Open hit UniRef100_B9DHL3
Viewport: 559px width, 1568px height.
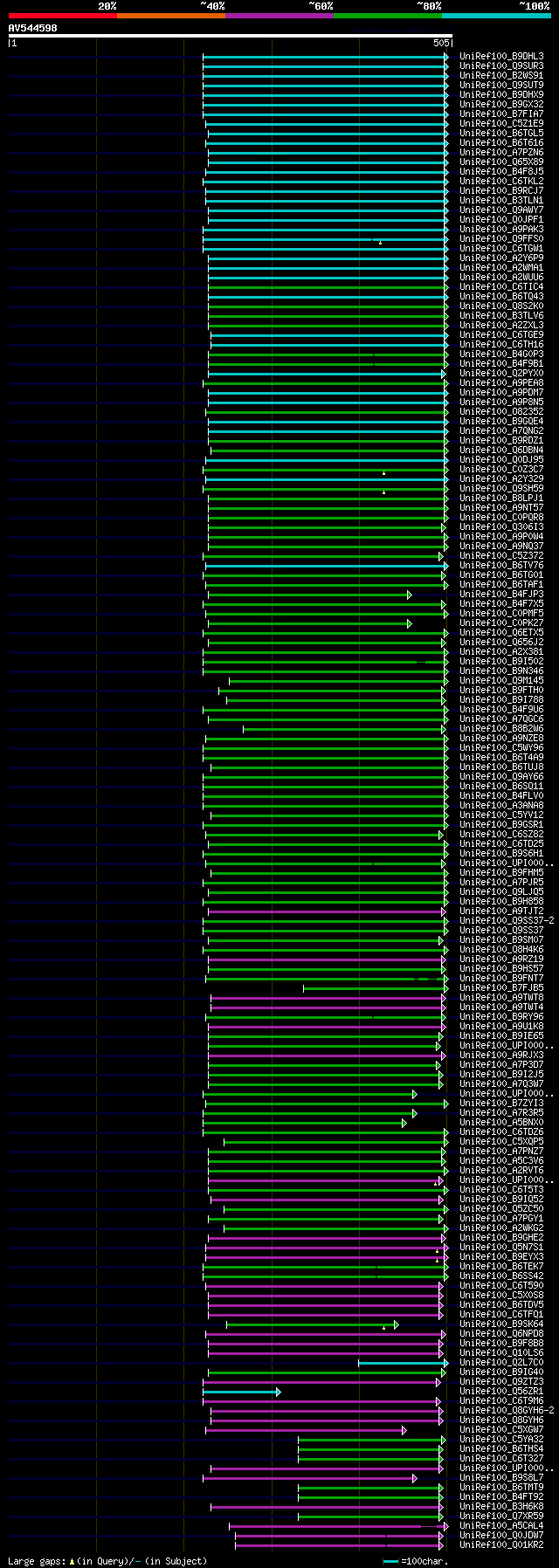[x=501, y=57]
